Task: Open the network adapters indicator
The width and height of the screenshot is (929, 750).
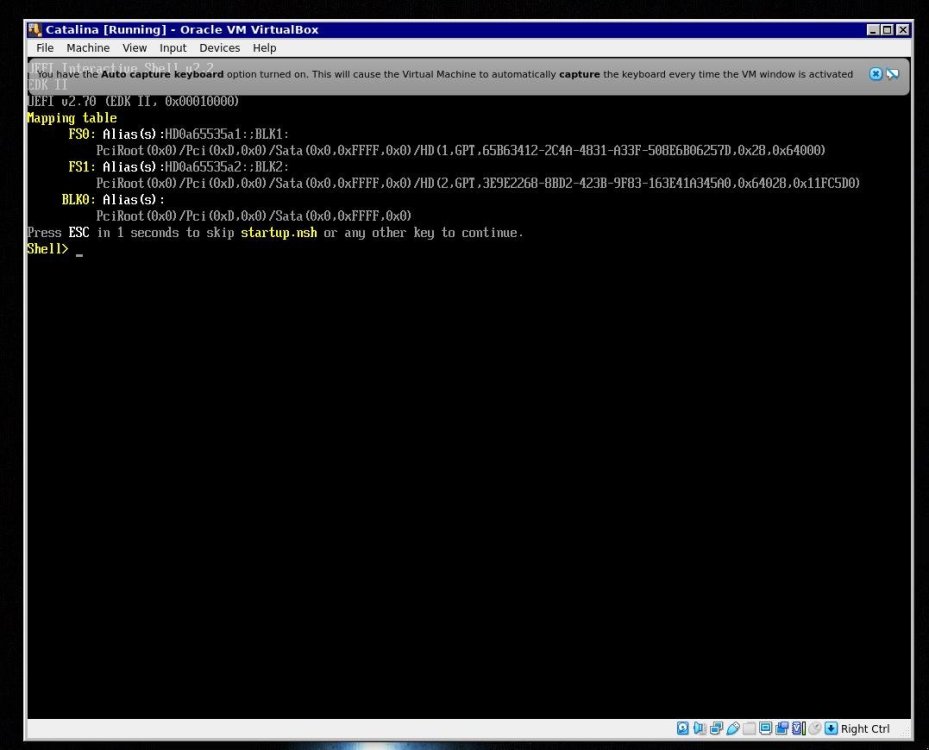Action: [716, 728]
